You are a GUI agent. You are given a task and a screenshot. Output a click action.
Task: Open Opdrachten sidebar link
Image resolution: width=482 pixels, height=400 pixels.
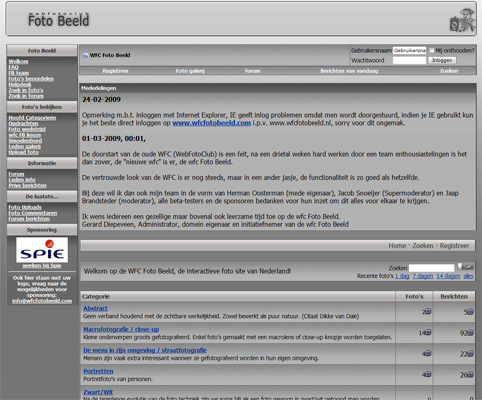(23, 123)
